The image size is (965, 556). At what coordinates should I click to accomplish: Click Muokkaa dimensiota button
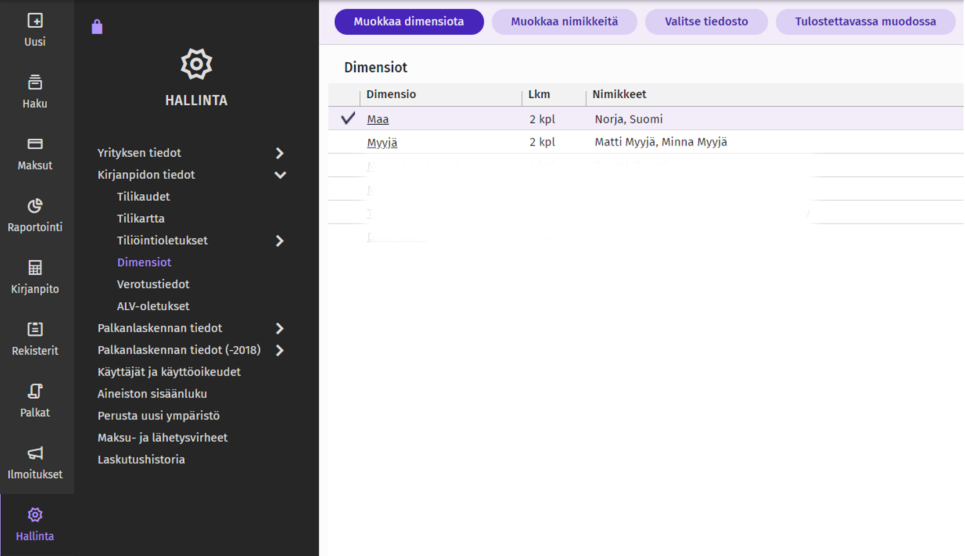click(x=409, y=22)
